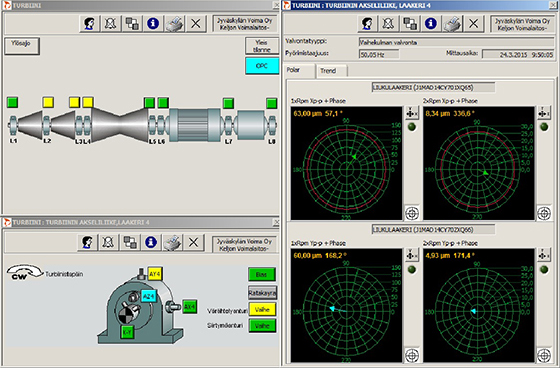Click the generator body on turbine diagram
This screenshot has width=560, height=368.
pyautogui.click(x=195, y=125)
